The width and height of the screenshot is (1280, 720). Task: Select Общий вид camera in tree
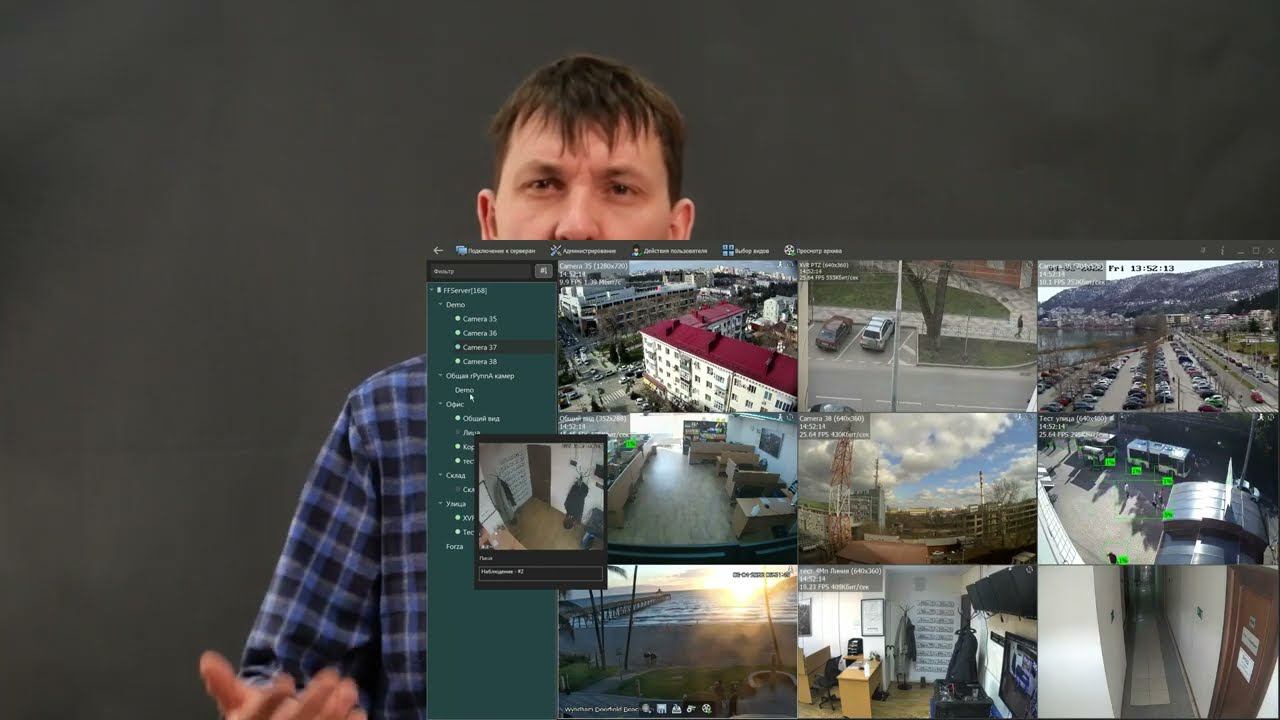481,418
